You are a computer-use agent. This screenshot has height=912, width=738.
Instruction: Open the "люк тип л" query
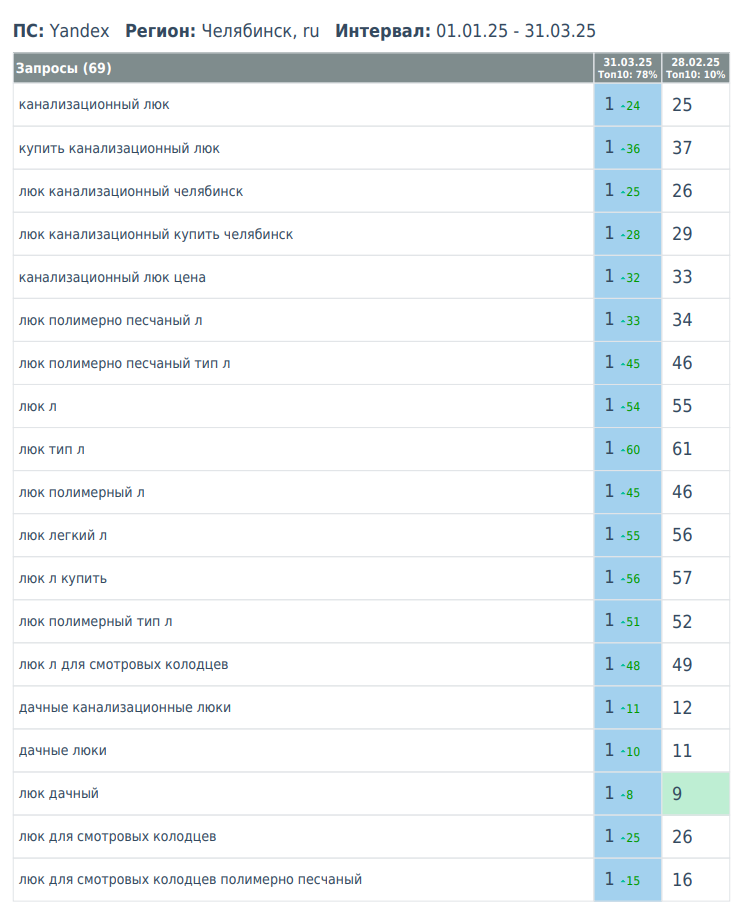tap(52, 449)
